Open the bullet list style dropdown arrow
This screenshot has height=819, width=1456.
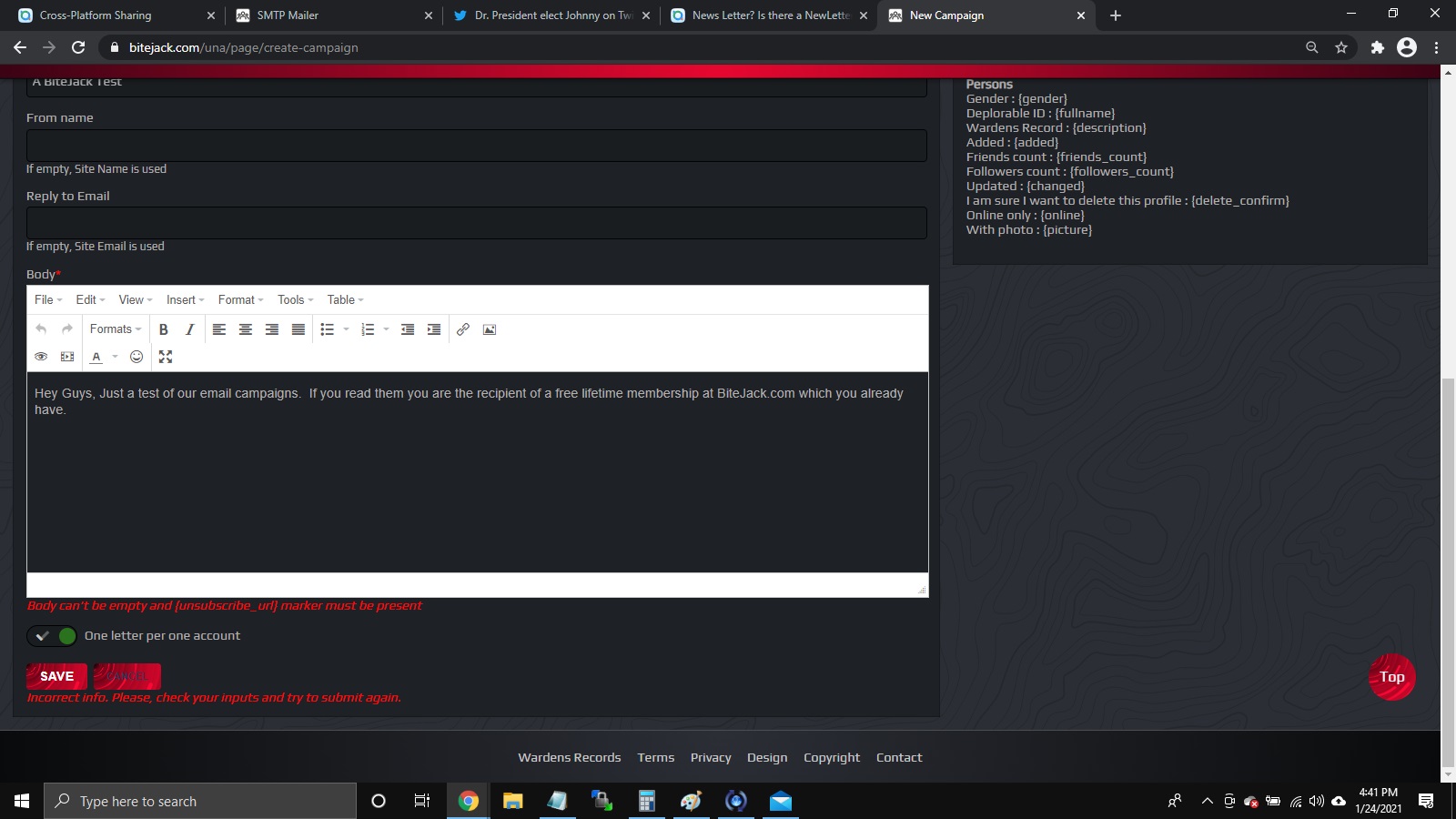pos(346,329)
